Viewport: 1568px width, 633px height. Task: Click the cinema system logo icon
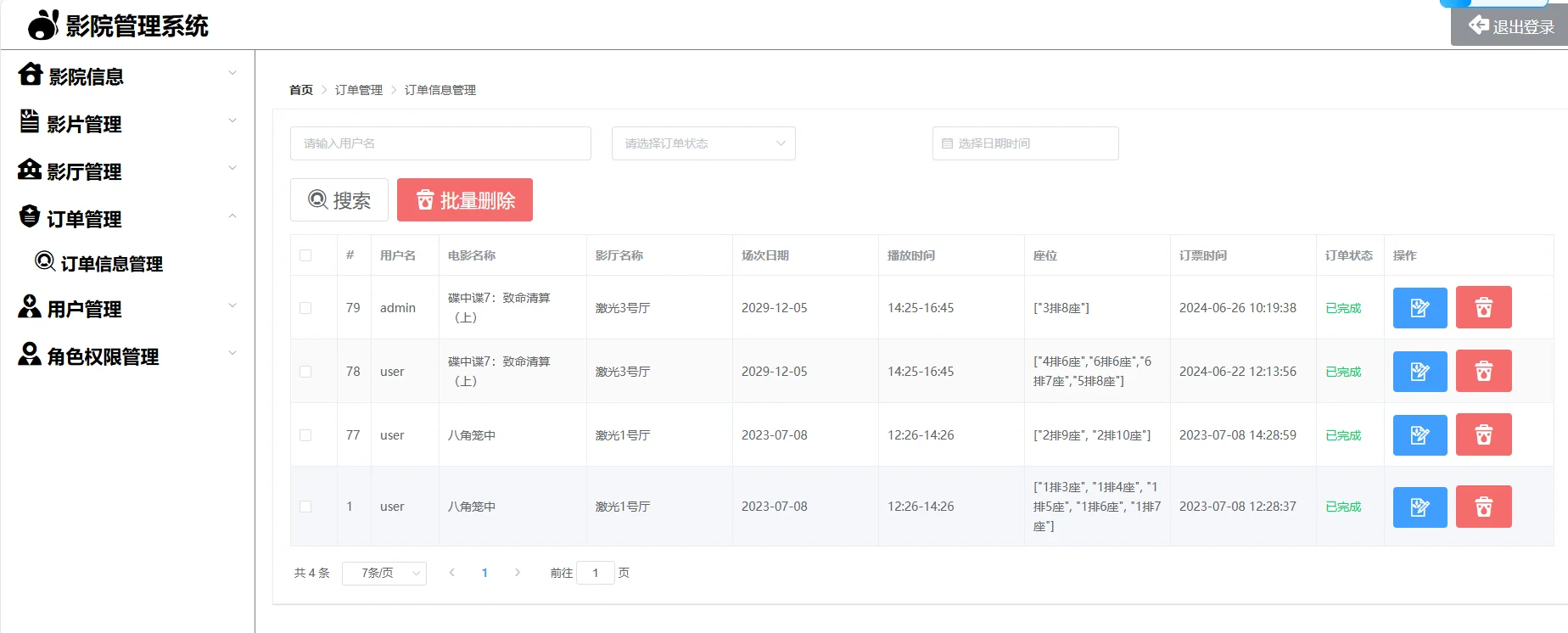(43, 25)
